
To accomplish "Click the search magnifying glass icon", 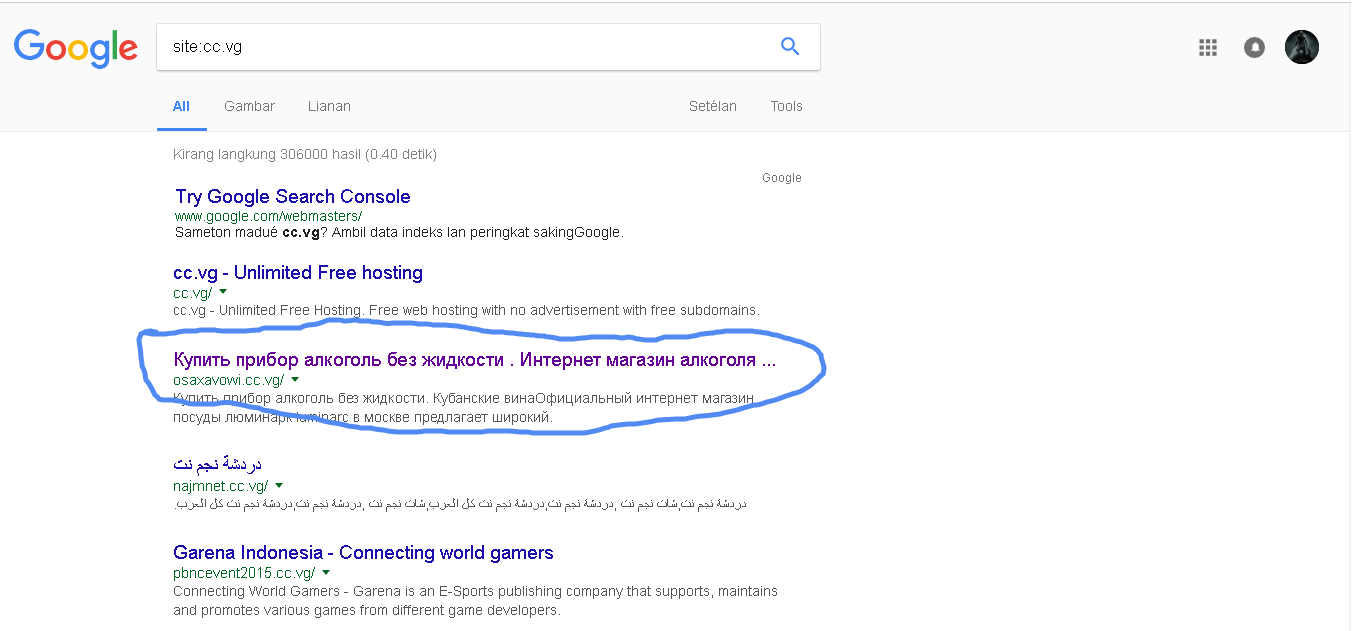I will point(789,46).
